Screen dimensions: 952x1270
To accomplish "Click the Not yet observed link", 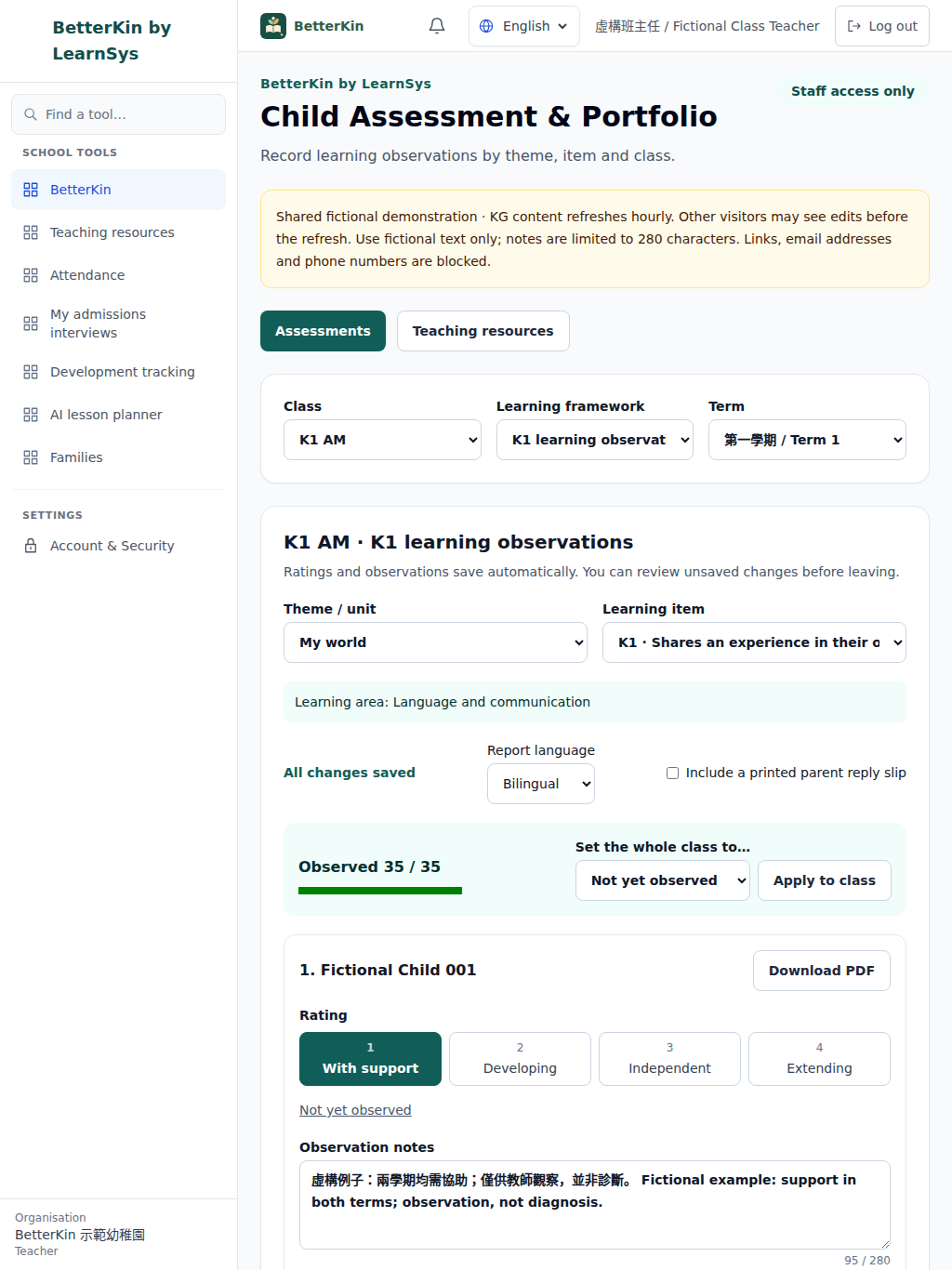I will [355, 1110].
